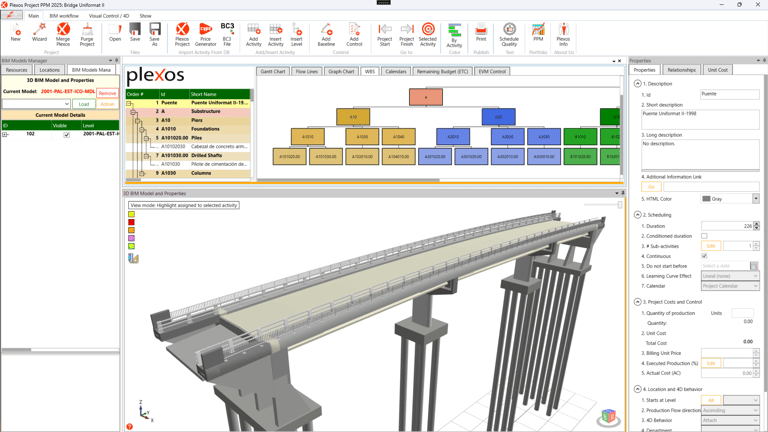Click the red help icon in the 3D view

pyautogui.click(x=129, y=427)
